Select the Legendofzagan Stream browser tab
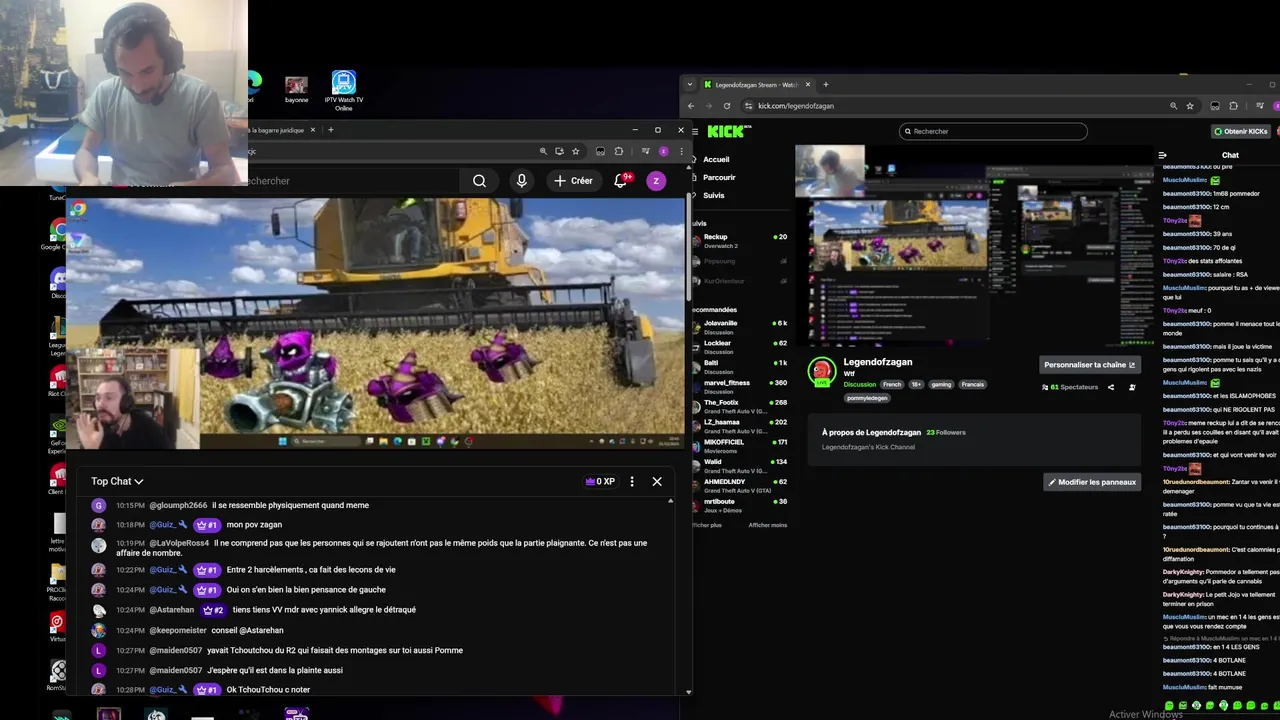 tap(757, 85)
